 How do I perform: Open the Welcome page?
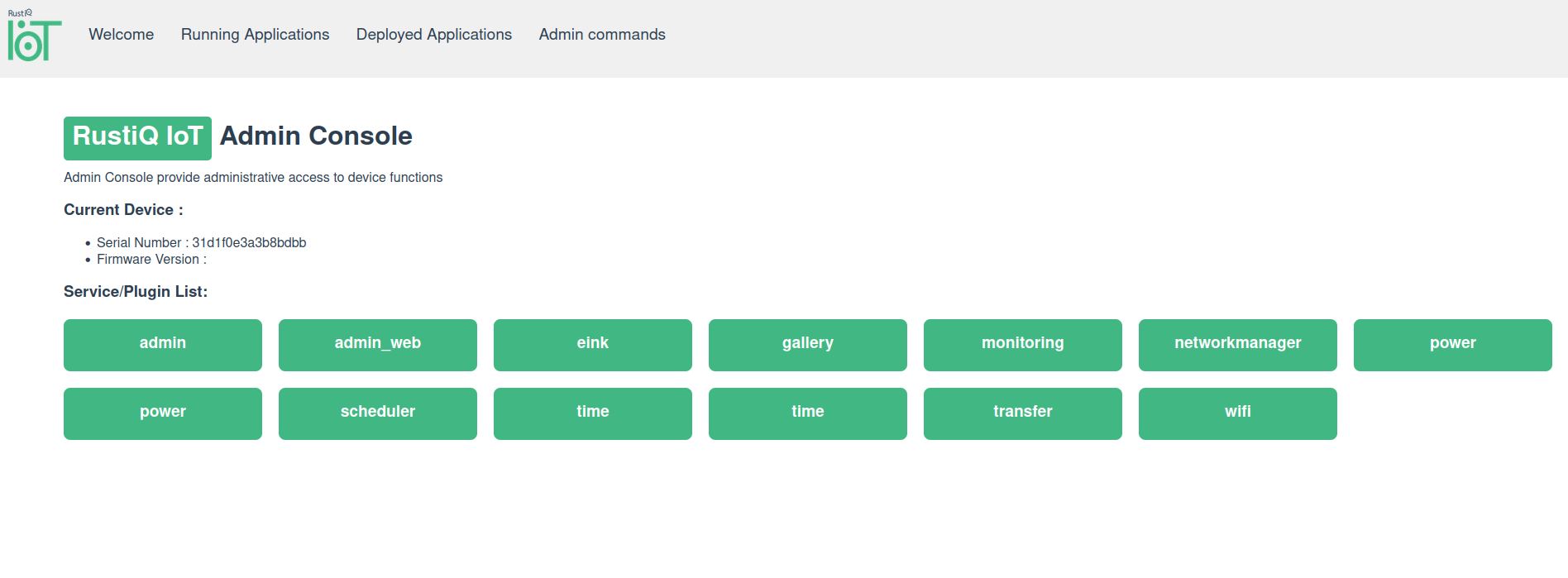point(122,35)
